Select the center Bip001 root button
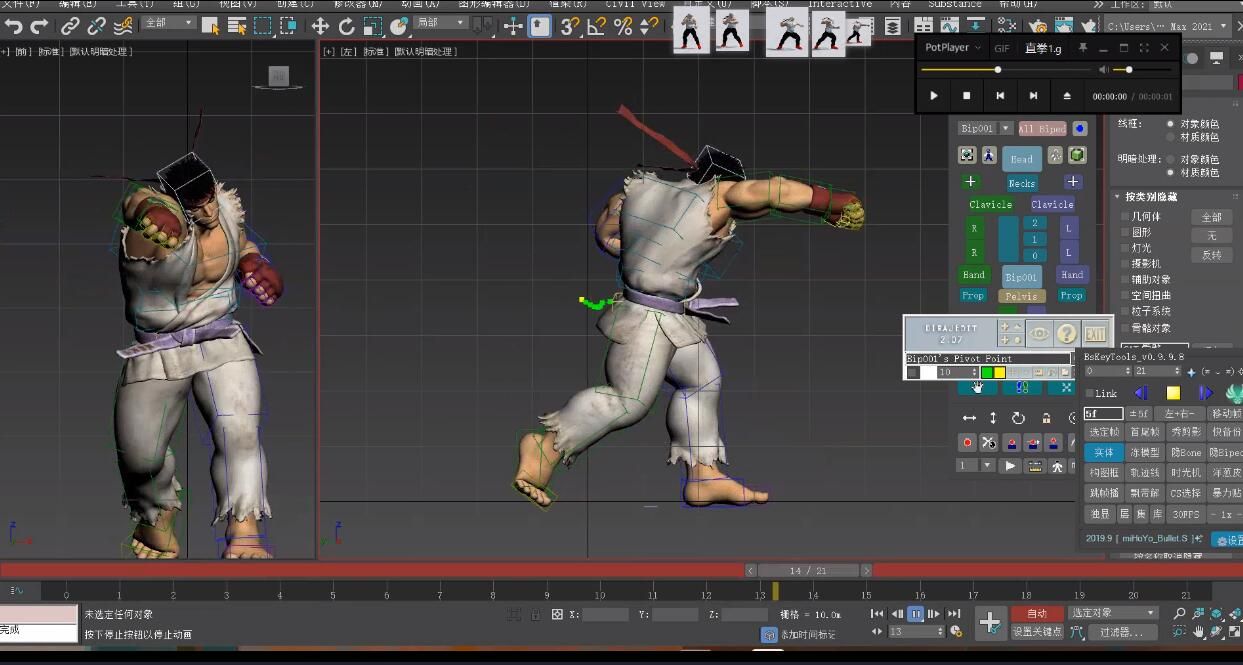Image resolution: width=1243 pixels, height=665 pixels. pyautogui.click(x=1022, y=277)
